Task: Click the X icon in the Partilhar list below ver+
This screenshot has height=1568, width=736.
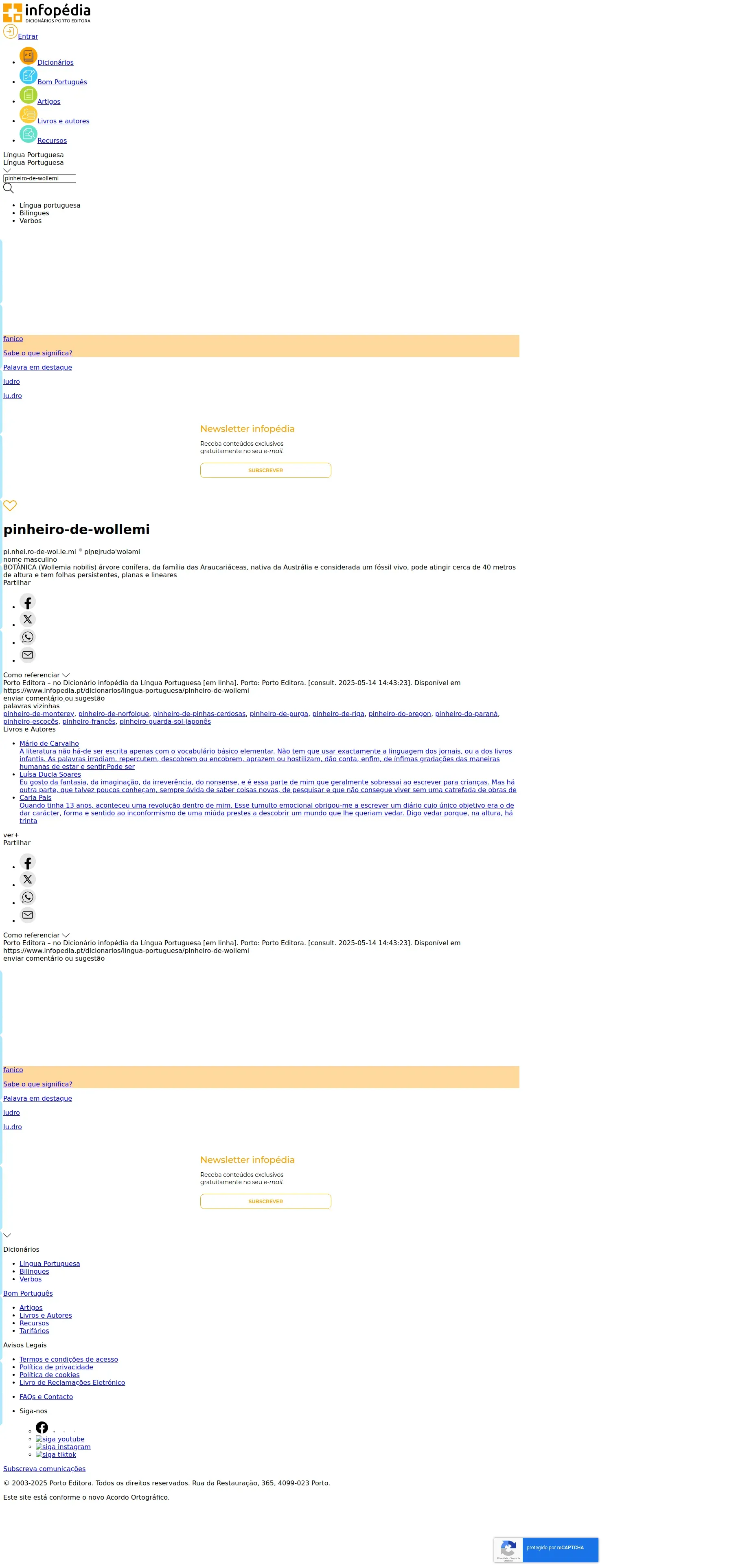Action: pos(27,880)
